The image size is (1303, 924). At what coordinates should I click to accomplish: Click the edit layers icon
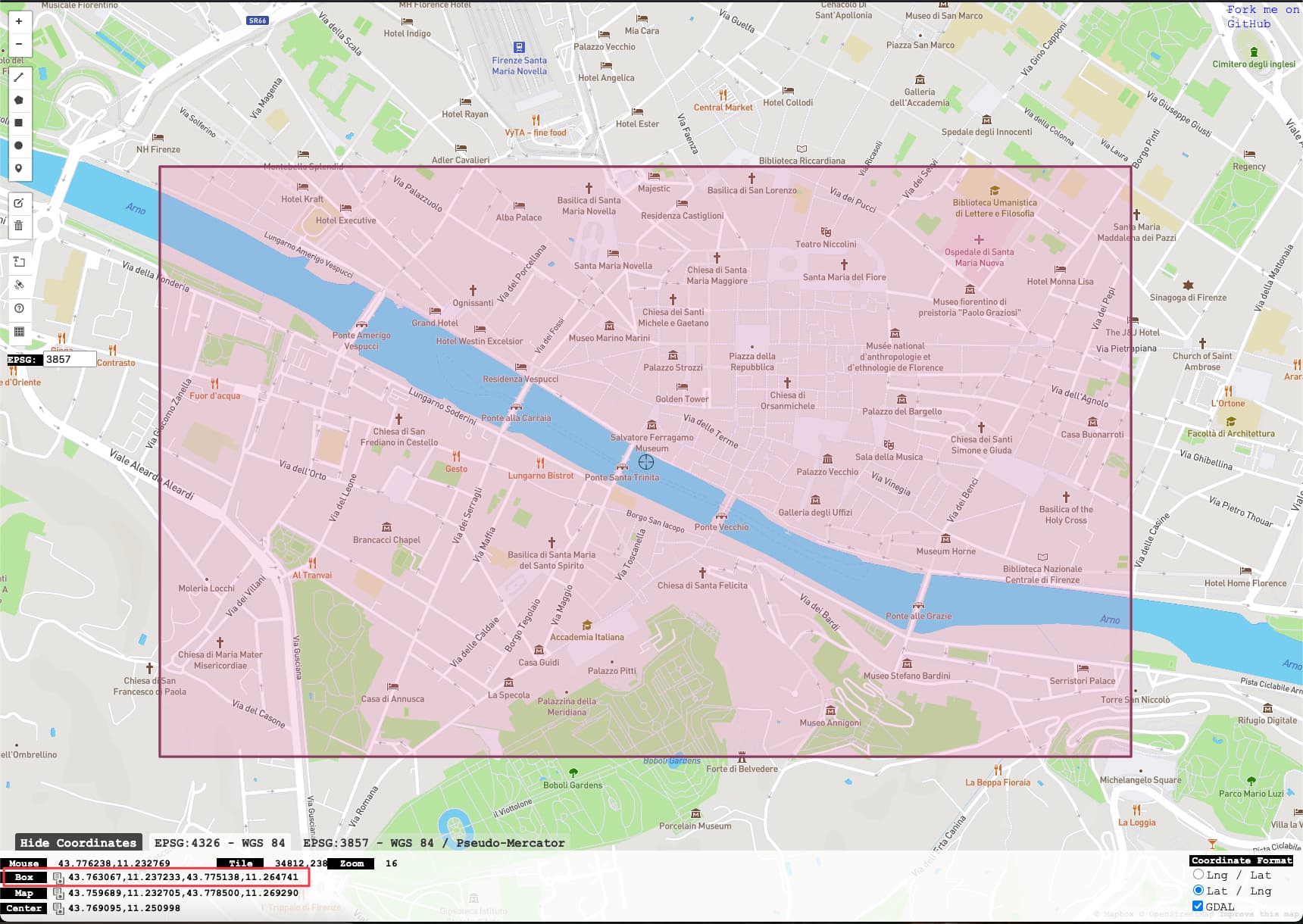[19, 203]
